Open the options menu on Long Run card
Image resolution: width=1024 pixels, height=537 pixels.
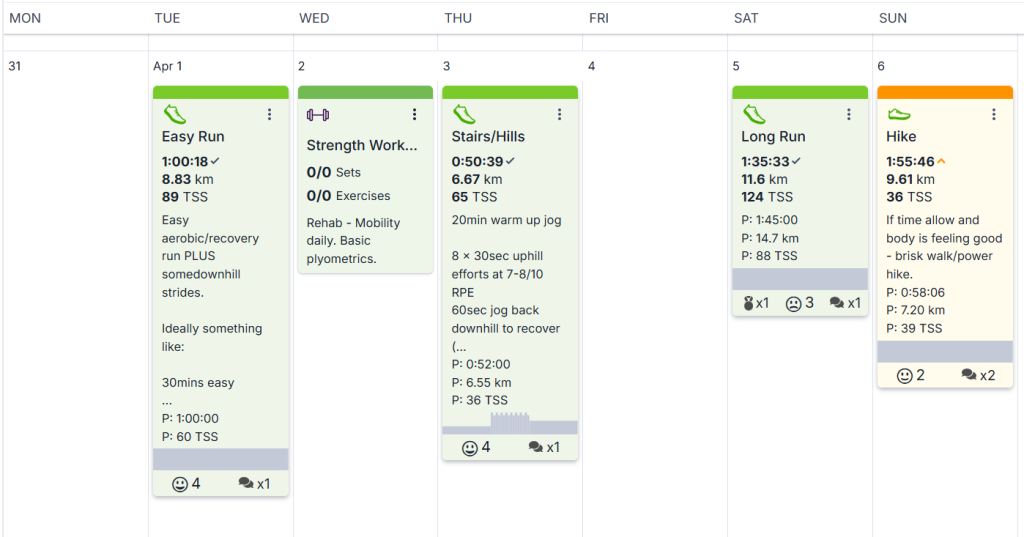(848, 115)
